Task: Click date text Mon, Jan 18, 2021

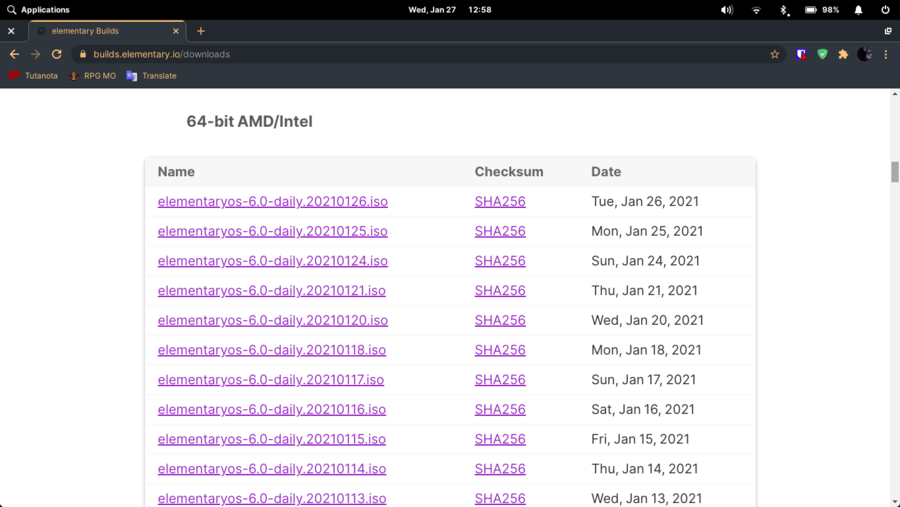Action: tap(646, 350)
